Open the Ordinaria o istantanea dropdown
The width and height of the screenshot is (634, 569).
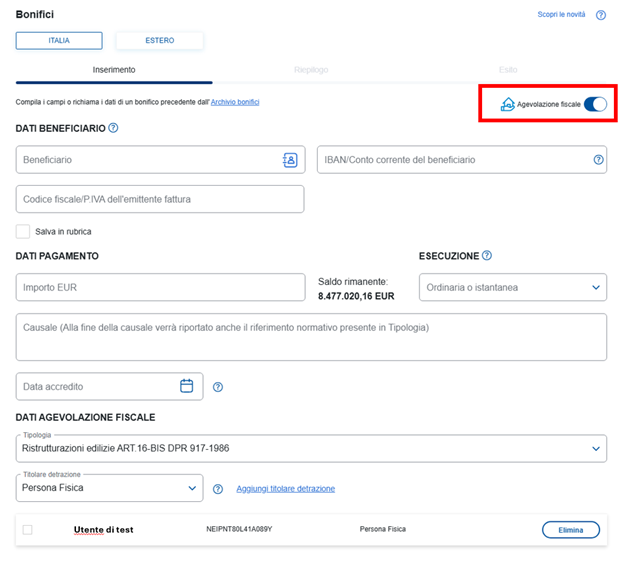tap(512, 288)
